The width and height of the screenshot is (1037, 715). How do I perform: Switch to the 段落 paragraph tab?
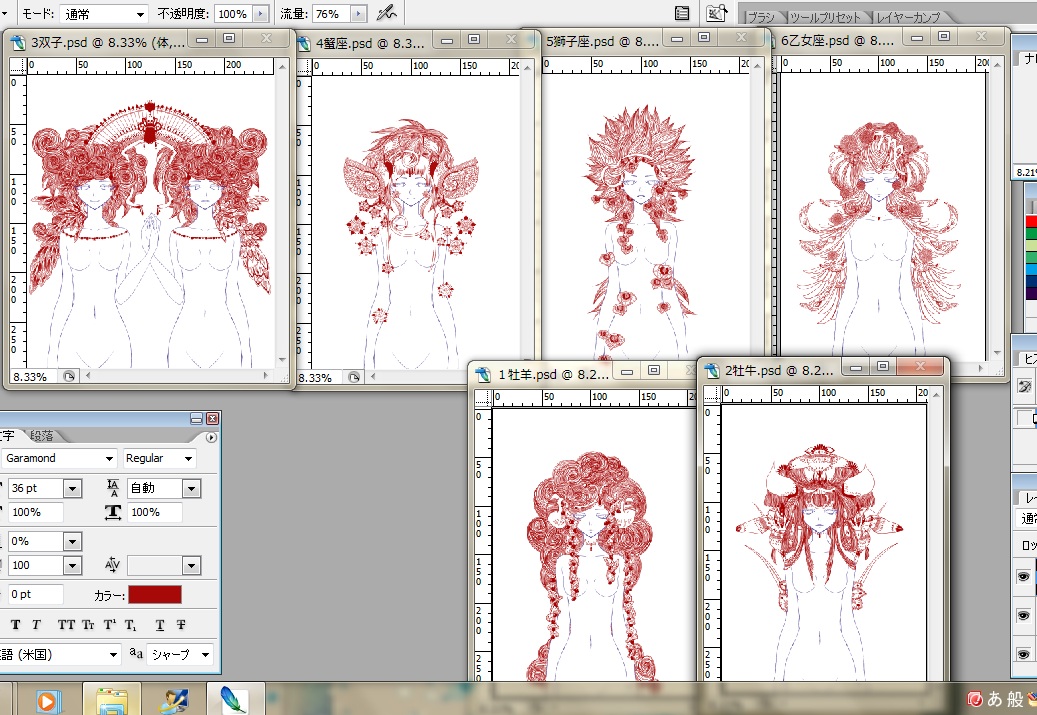click(42, 436)
